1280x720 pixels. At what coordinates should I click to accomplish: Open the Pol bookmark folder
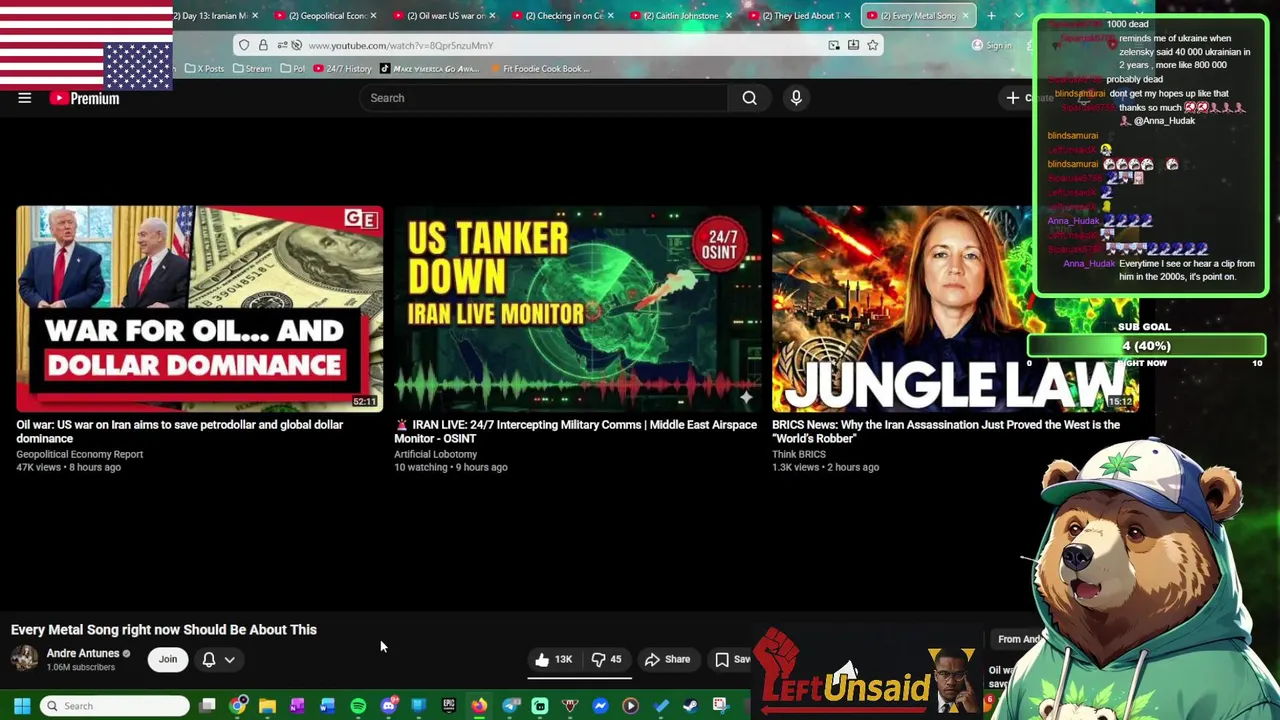(293, 69)
